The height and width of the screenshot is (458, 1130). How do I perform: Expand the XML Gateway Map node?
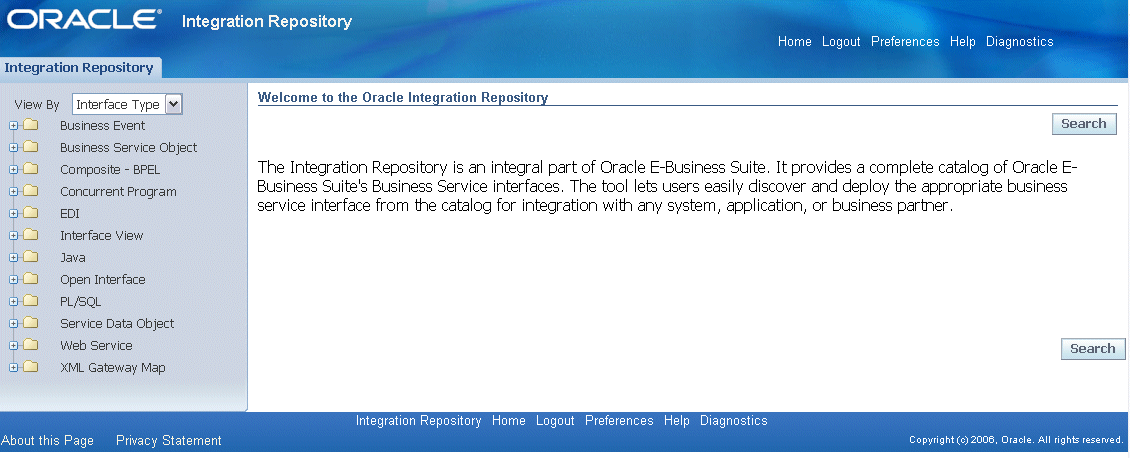coord(13,367)
